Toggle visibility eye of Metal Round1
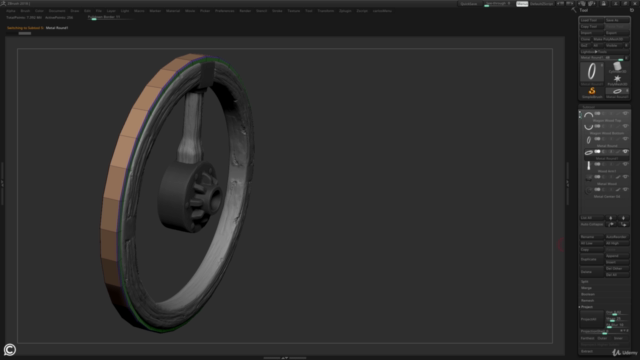 click(x=625, y=151)
